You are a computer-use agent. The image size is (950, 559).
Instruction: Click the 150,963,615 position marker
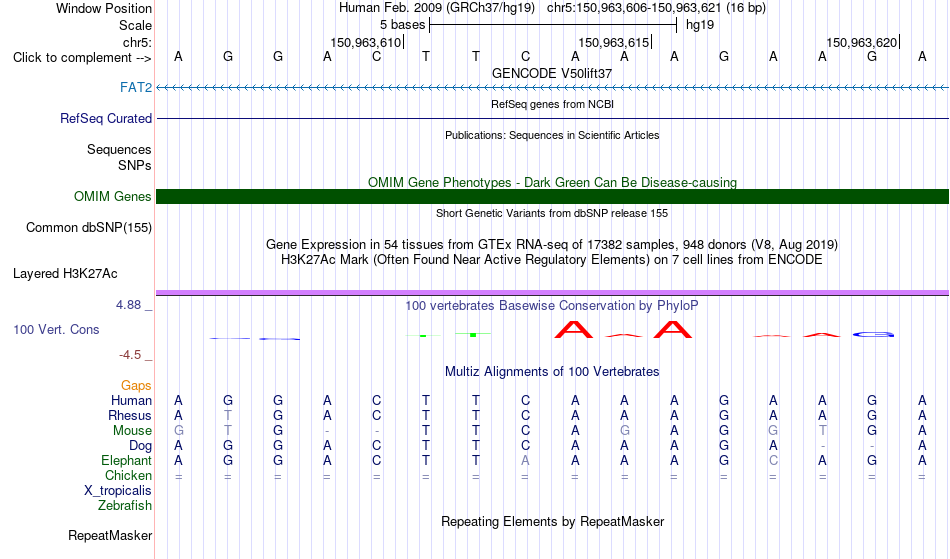614,42
